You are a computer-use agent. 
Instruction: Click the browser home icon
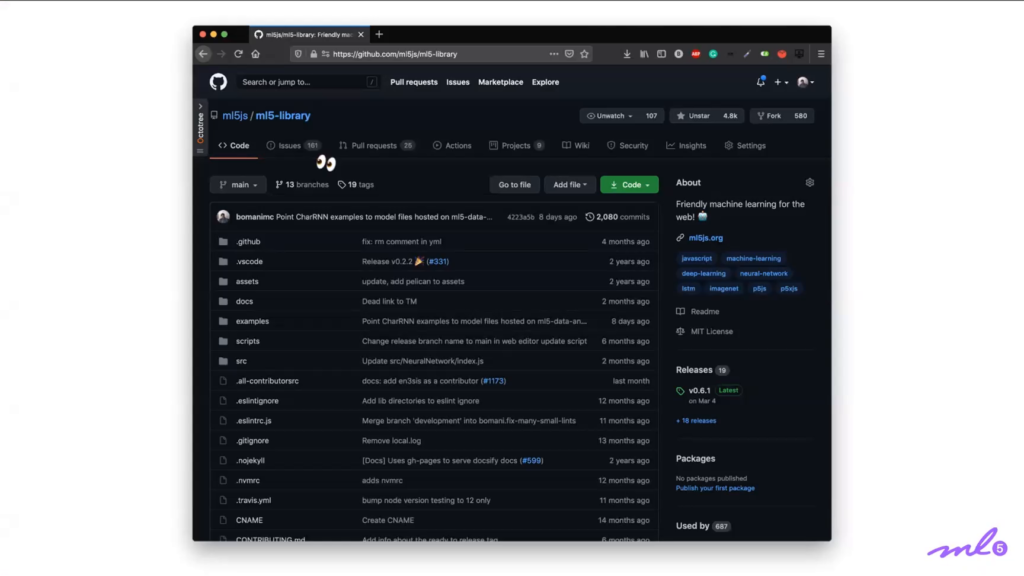pos(255,54)
